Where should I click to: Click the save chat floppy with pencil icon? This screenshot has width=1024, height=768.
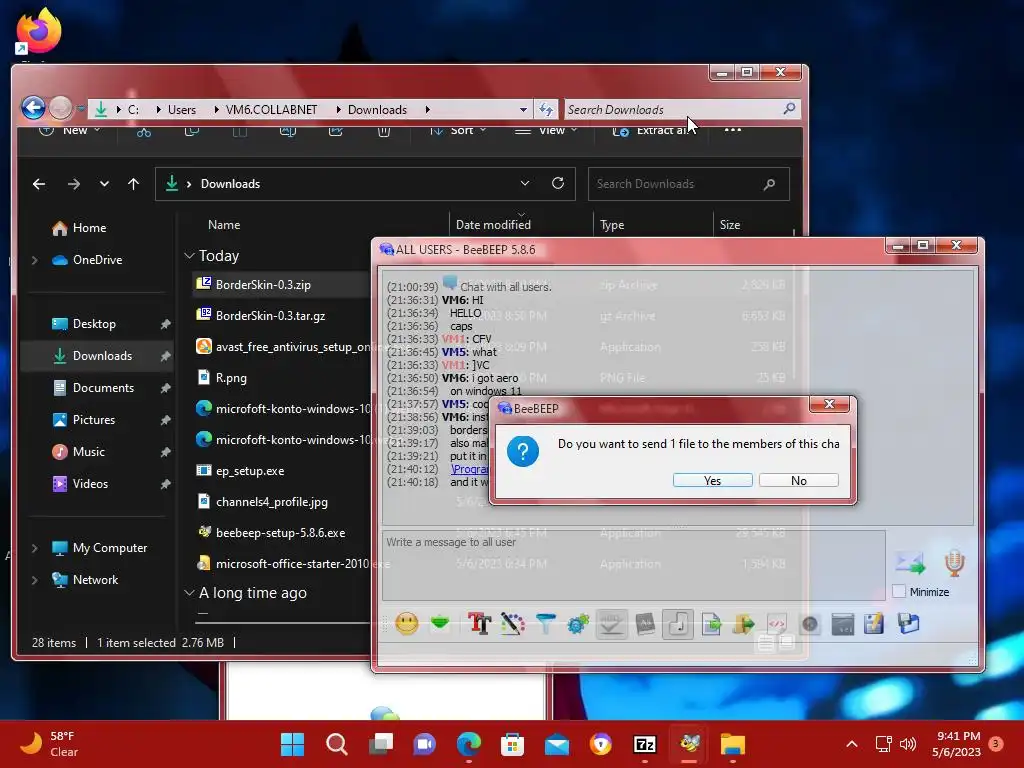(x=874, y=624)
